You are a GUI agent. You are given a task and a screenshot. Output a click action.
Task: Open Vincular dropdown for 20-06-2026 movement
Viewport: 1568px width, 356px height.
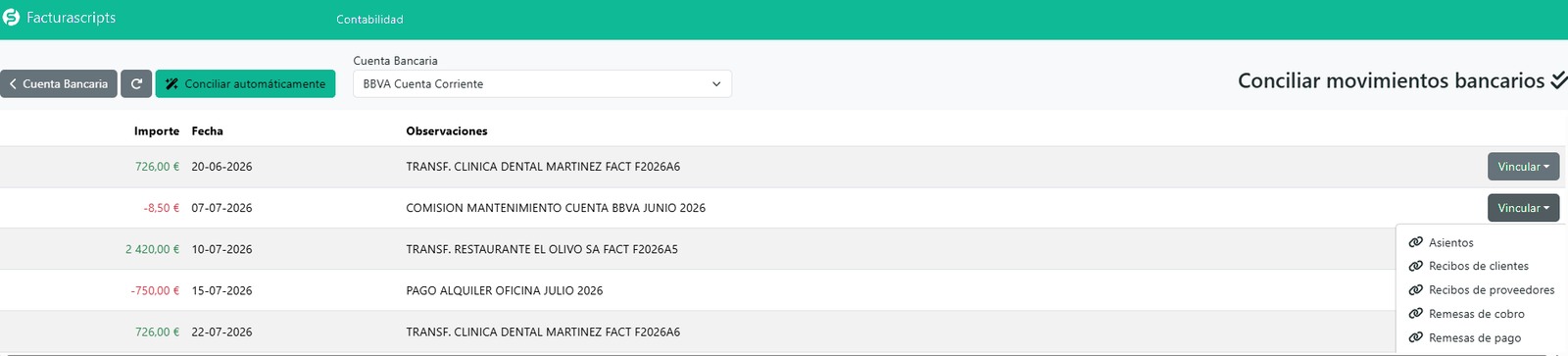pos(1523,167)
